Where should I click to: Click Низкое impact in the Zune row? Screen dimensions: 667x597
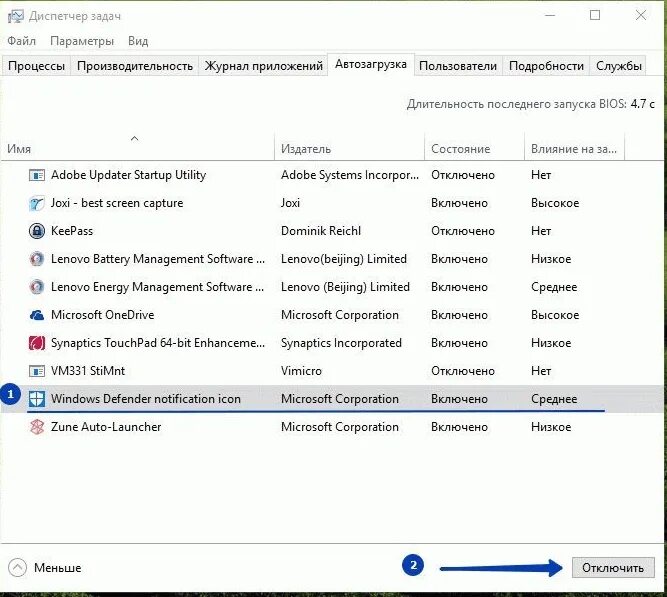pos(551,427)
